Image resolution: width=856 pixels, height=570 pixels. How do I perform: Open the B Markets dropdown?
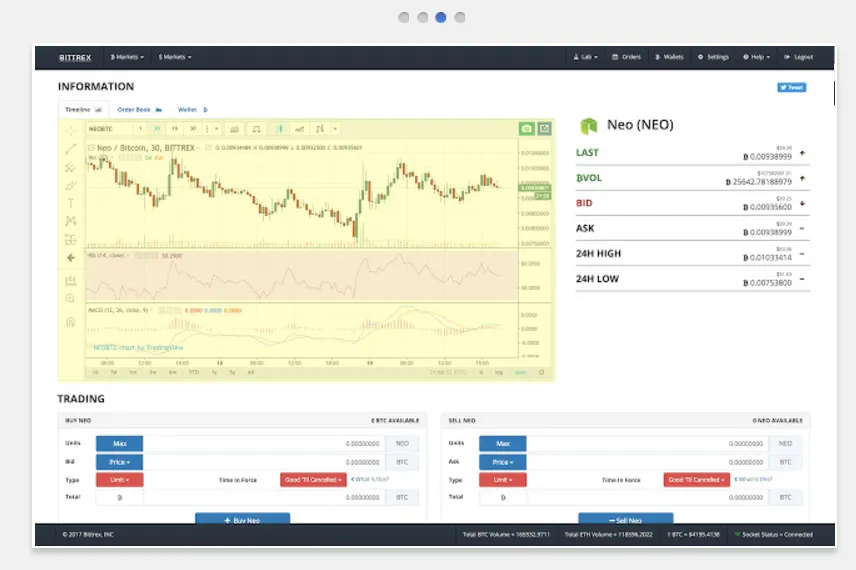point(127,57)
